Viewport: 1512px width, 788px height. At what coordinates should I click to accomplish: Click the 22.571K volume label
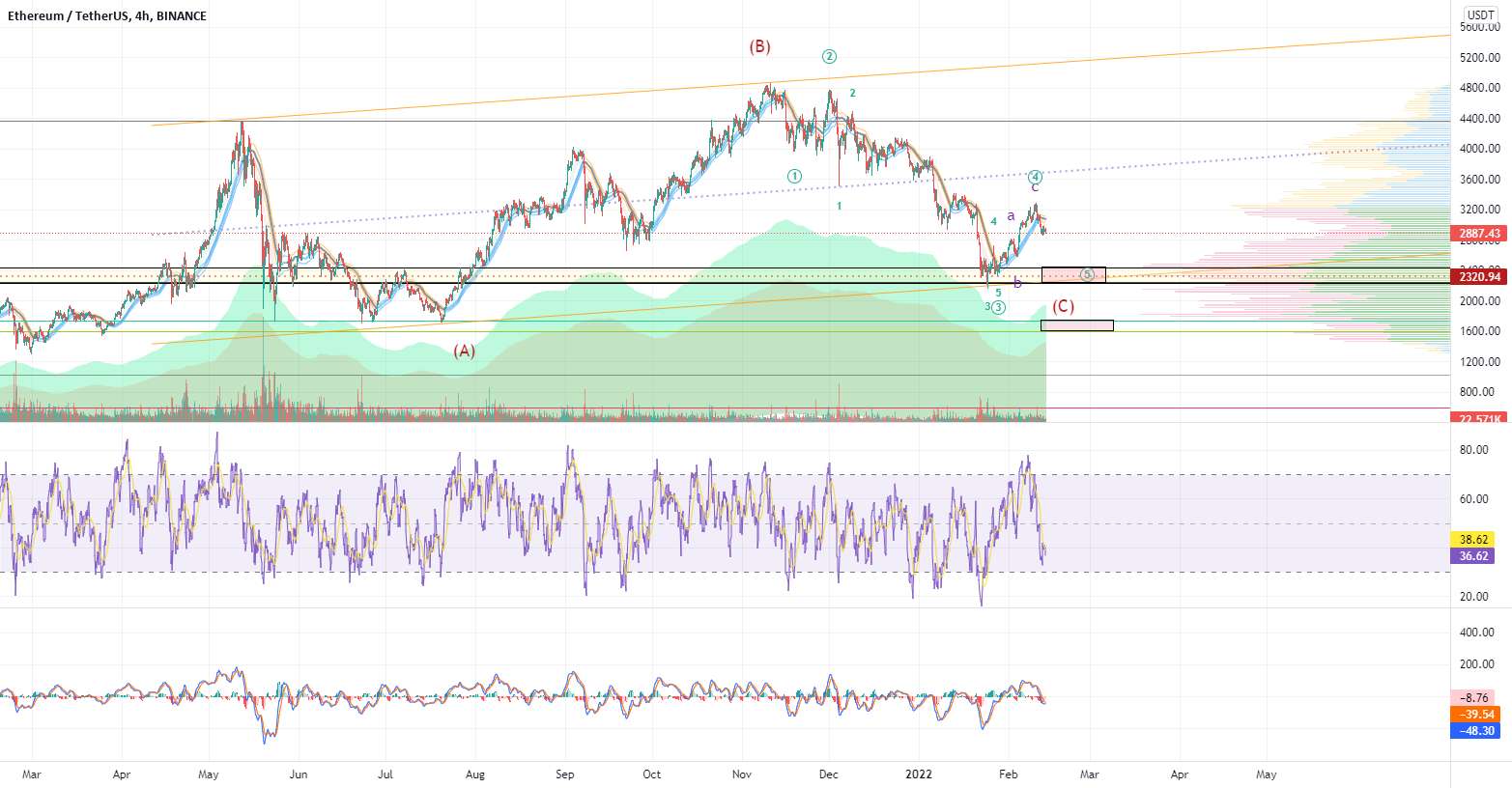point(1479,418)
